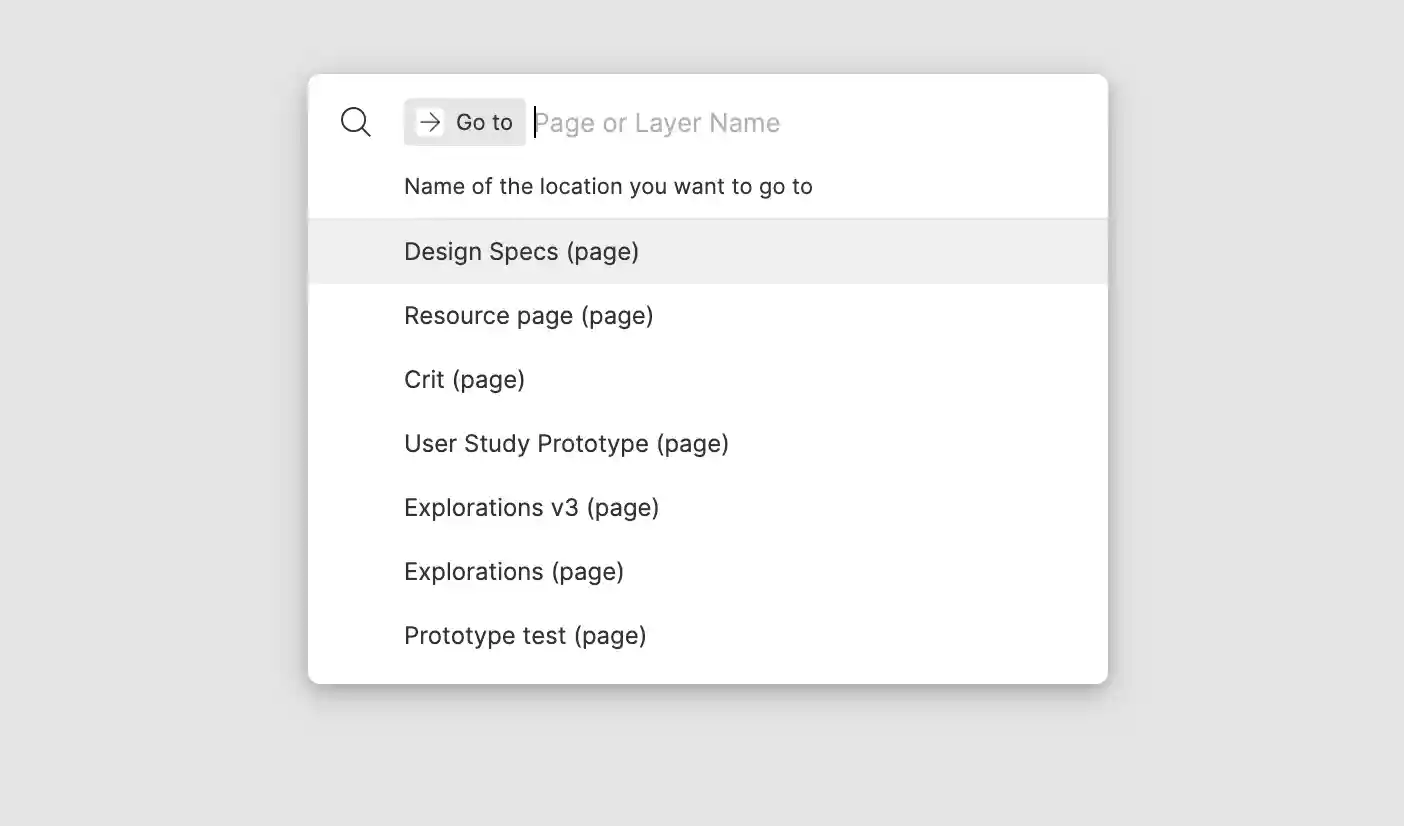Go to the Prototype test page
Viewport: 1404px width, 826px height.
click(x=525, y=636)
